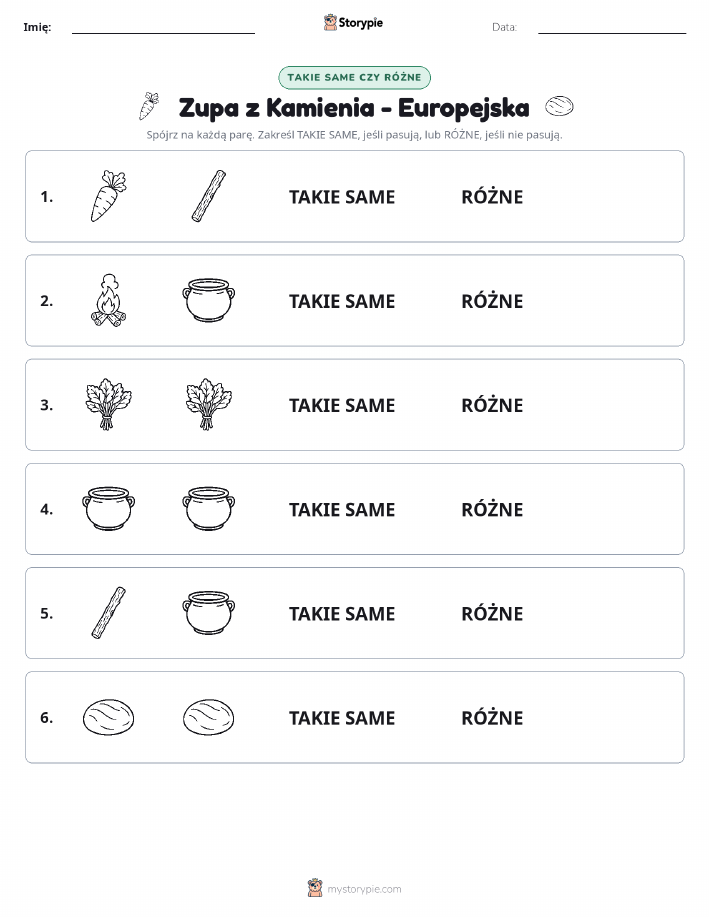
Task: Choose RÓŻNE for row 5
Action: (492, 613)
